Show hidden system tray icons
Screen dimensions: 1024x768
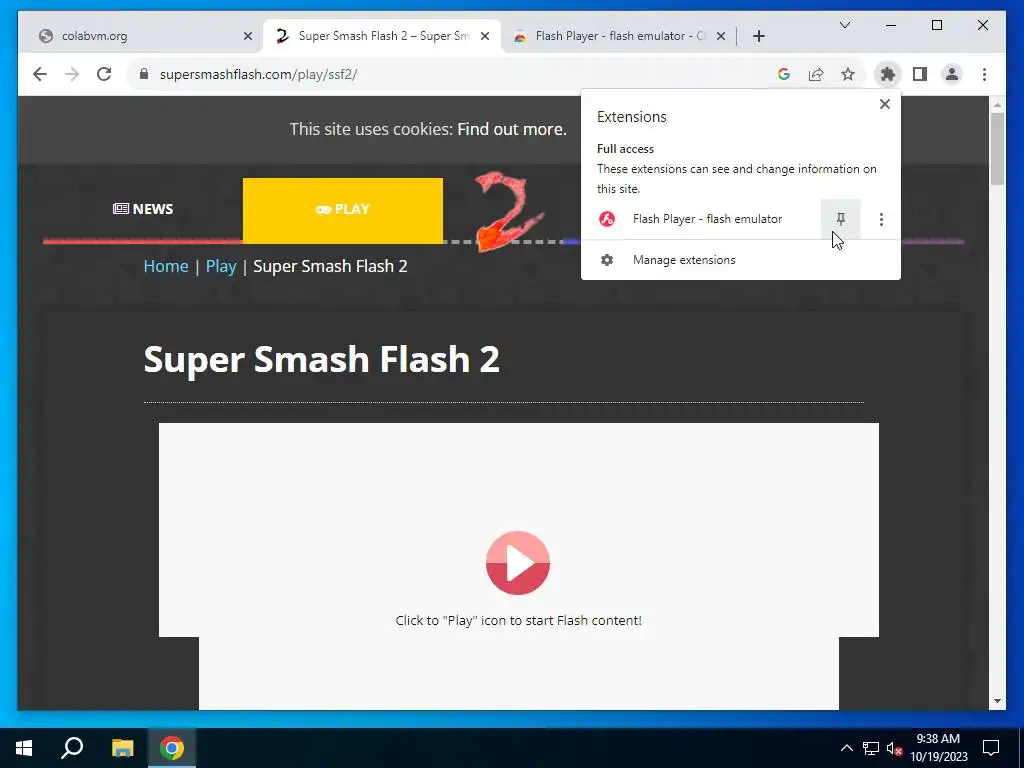pos(846,748)
